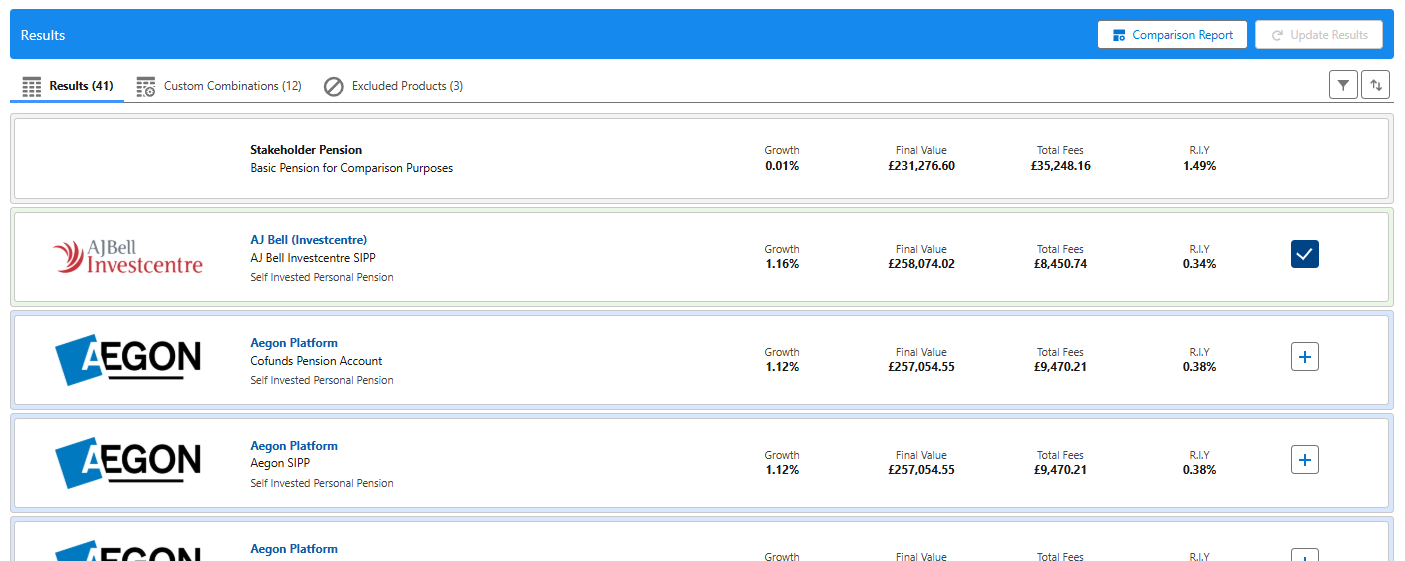Viewport: 1405px width, 561px height.
Task: Open the Custom Combinations (12) tab
Action: [219, 86]
